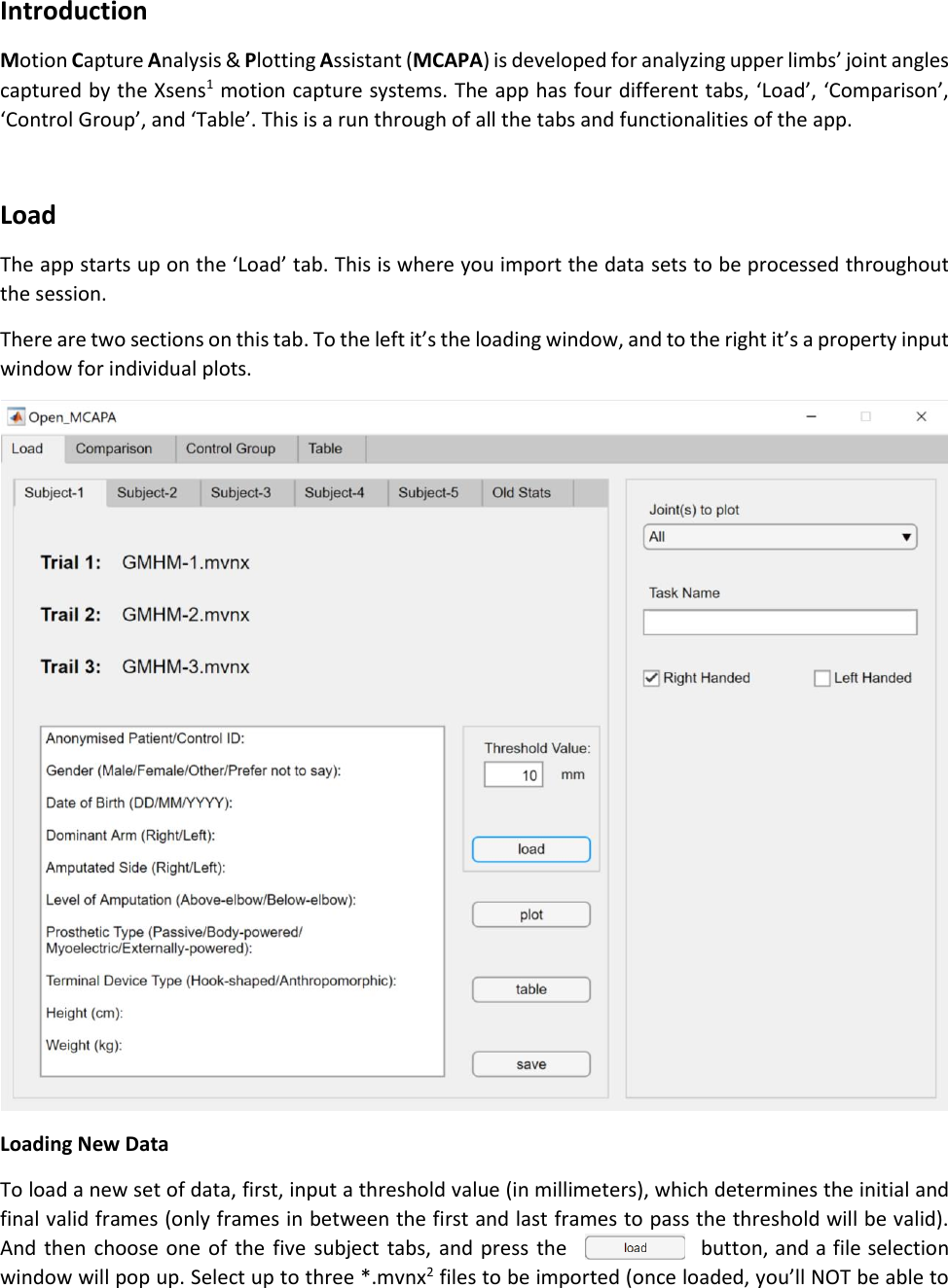Image resolution: width=948 pixels, height=1288 pixels.
Task: Click the MATLAB app icon in the title bar
Action: [x=16, y=415]
